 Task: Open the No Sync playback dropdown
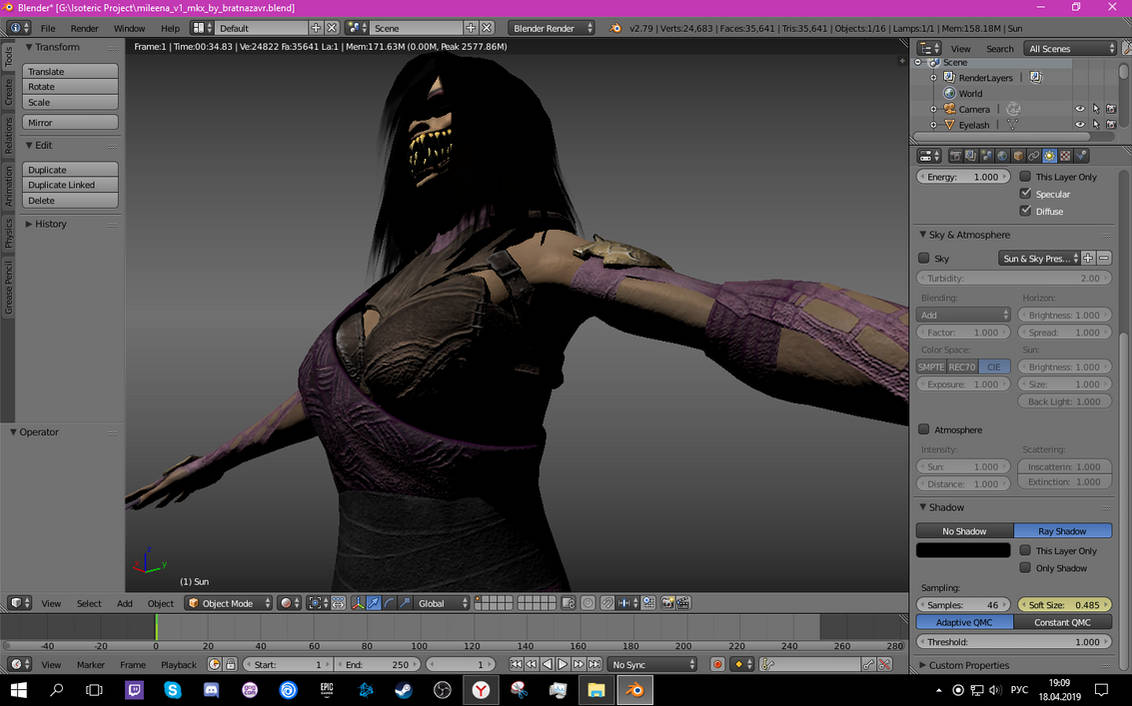coord(652,664)
